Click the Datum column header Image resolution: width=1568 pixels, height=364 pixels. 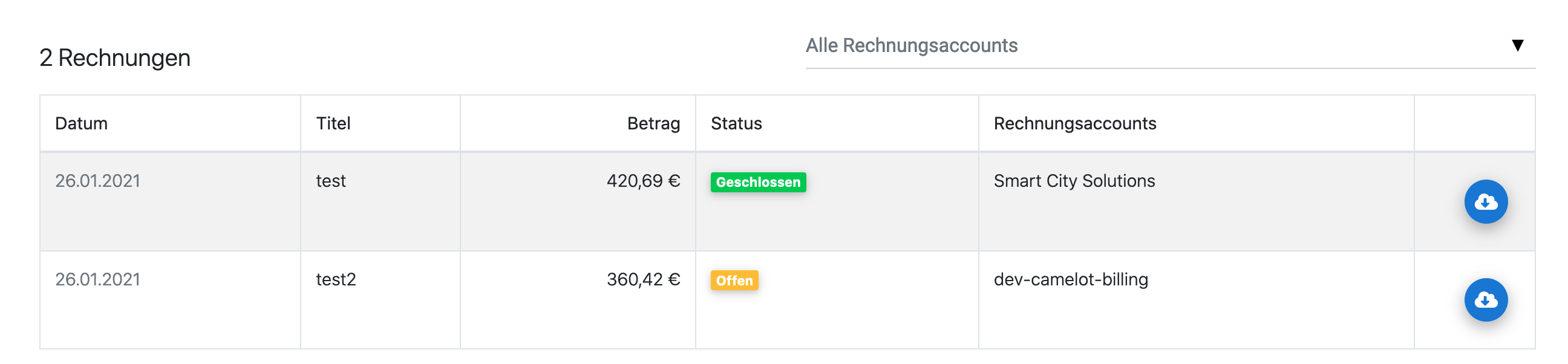82,123
